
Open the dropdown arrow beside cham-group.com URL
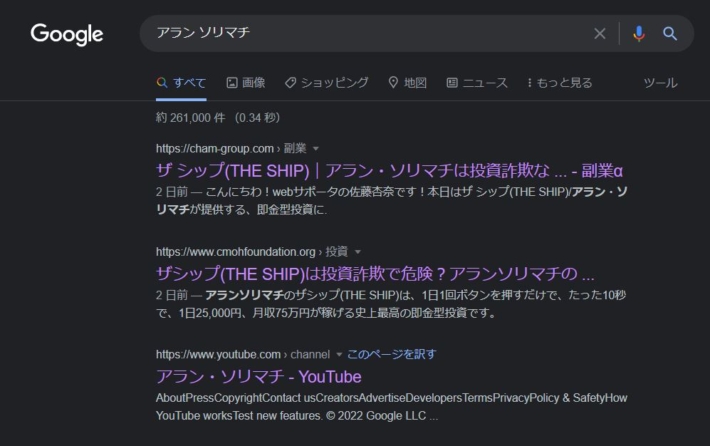316,149
